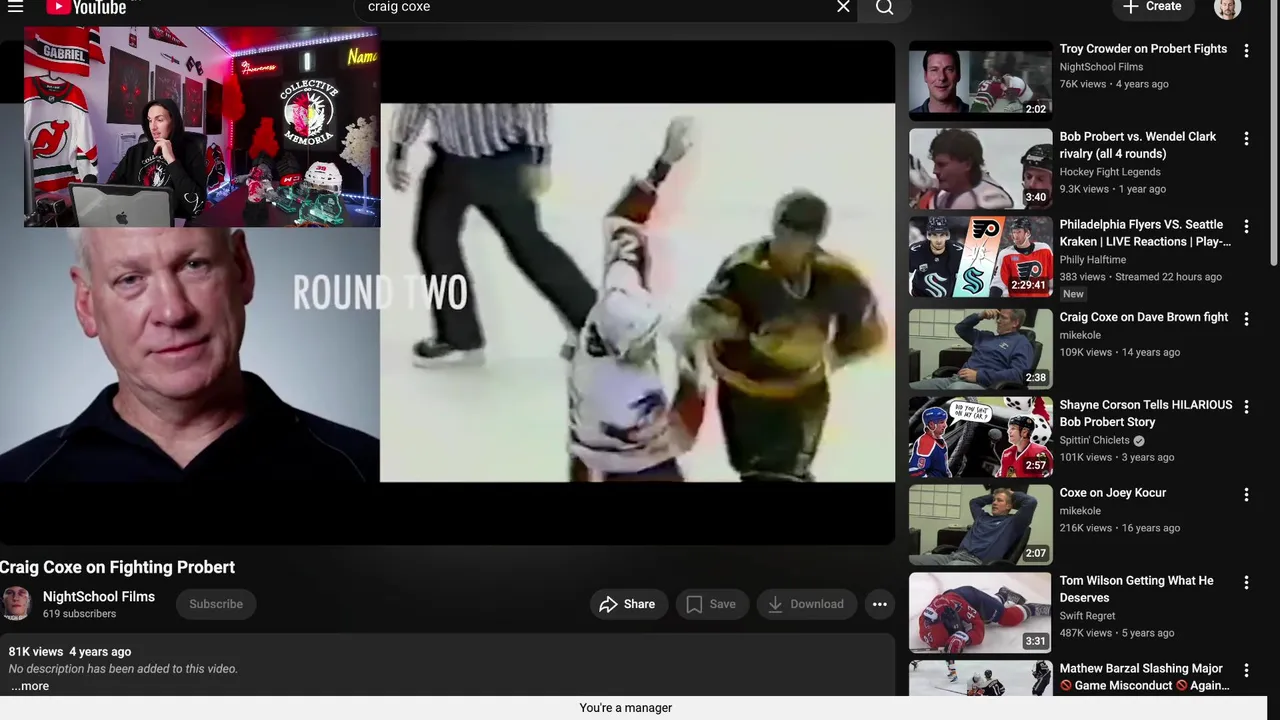Open Mathew Barzal Slashing Major thumbnail
The width and height of the screenshot is (1280, 720).
pyautogui.click(x=980, y=678)
